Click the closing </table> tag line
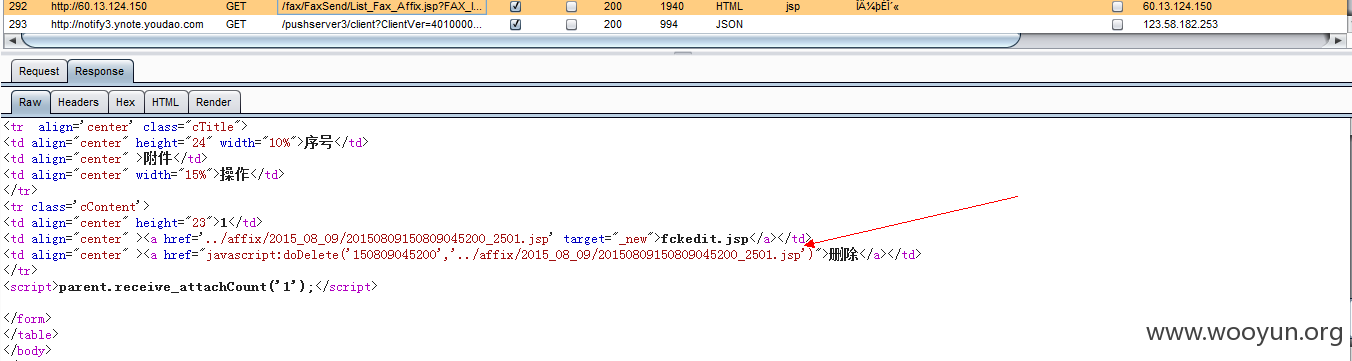This screenshot has width=1352, height=361. pos(30,335)
